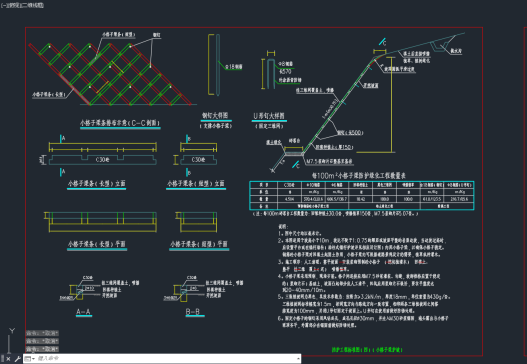The width and height of the screenshot is (527, 364).
Task: Select the 小格子梁条(长型)立面 title
Action: (x=96, y=184)
